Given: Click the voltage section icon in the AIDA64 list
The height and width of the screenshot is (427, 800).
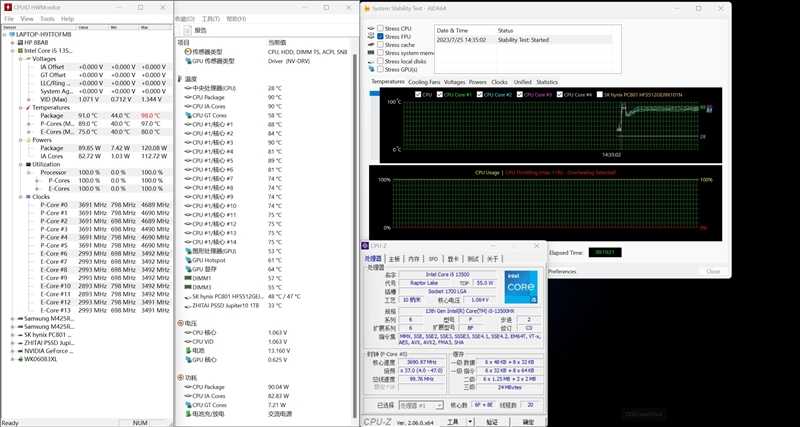Looking at the screenshot, I should click(x=180, y=323).
